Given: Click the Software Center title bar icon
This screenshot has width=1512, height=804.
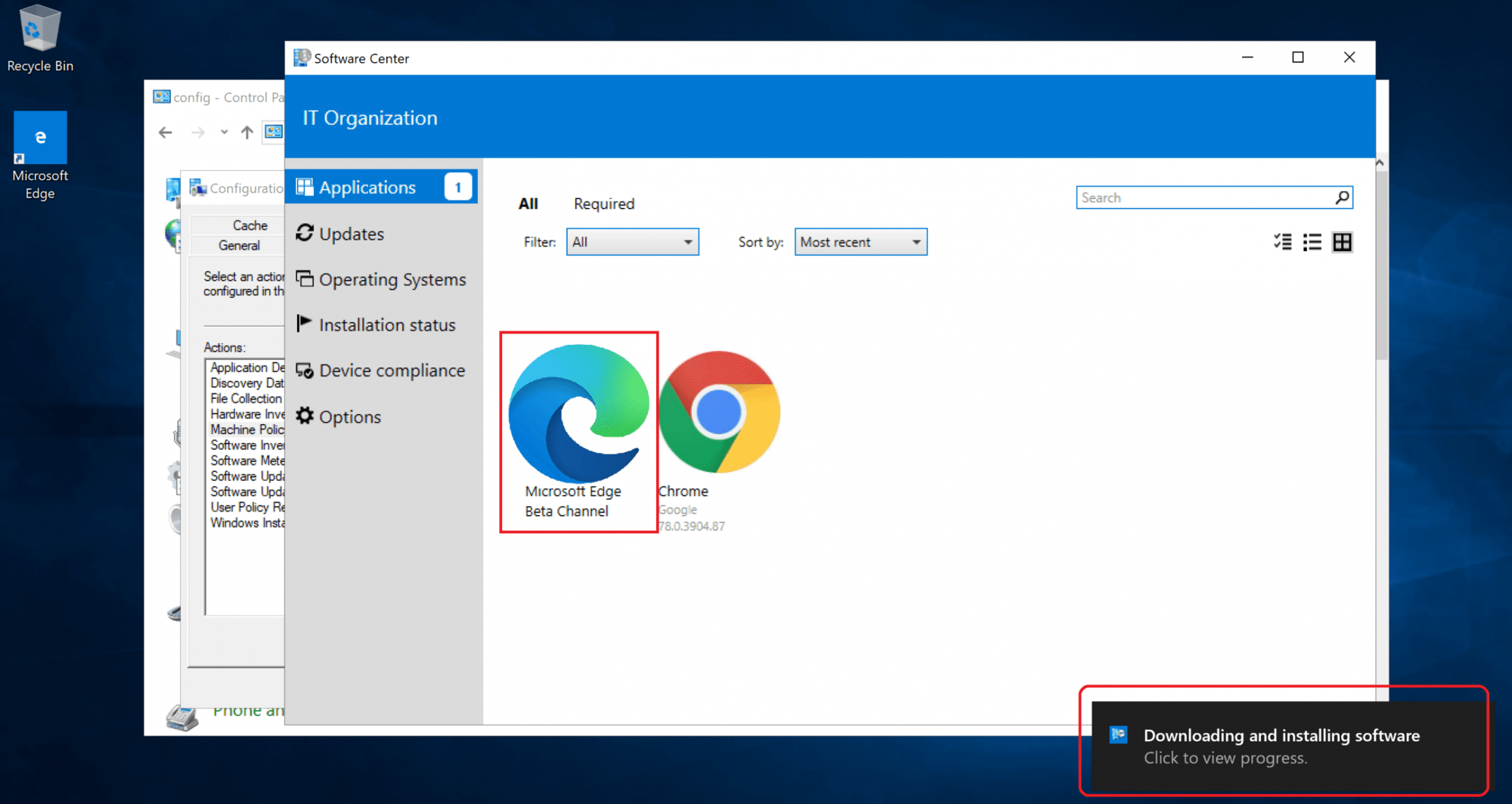Looking at the screenshot, I should [302, 57].
